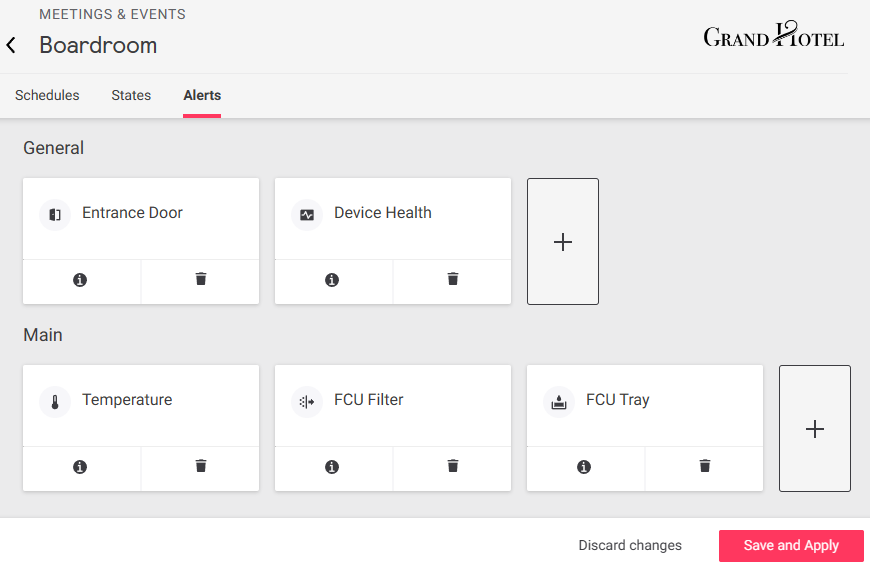Screen dimensions: 870x569
Task: Add a new General alert
Action: (x=563, y=242)
